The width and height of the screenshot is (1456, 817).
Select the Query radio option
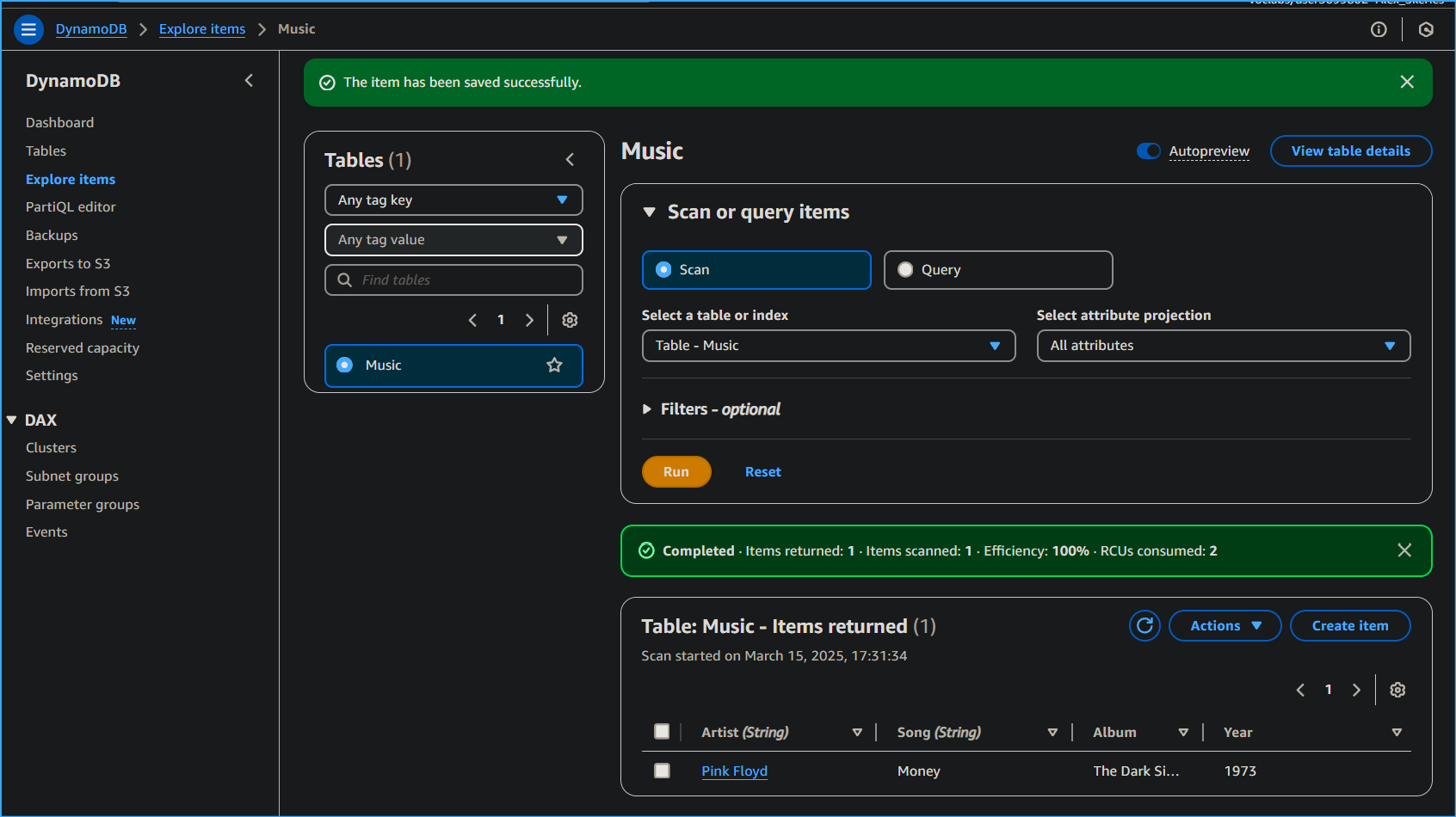[906, 270]
